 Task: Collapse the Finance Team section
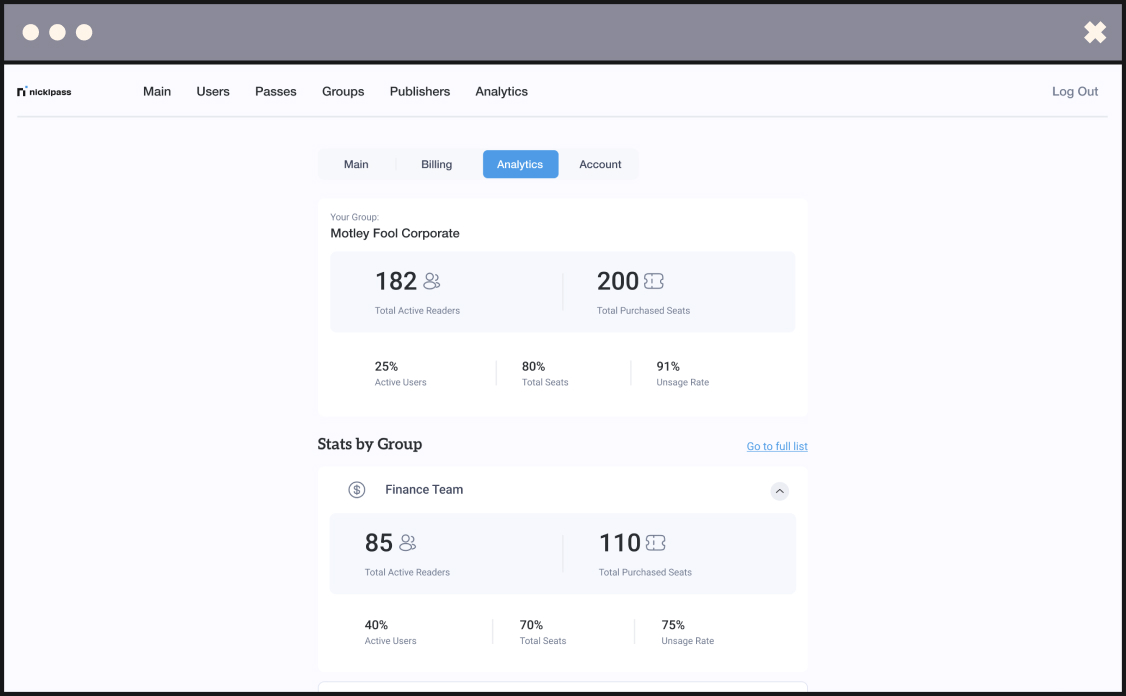(x=780, y=491)
